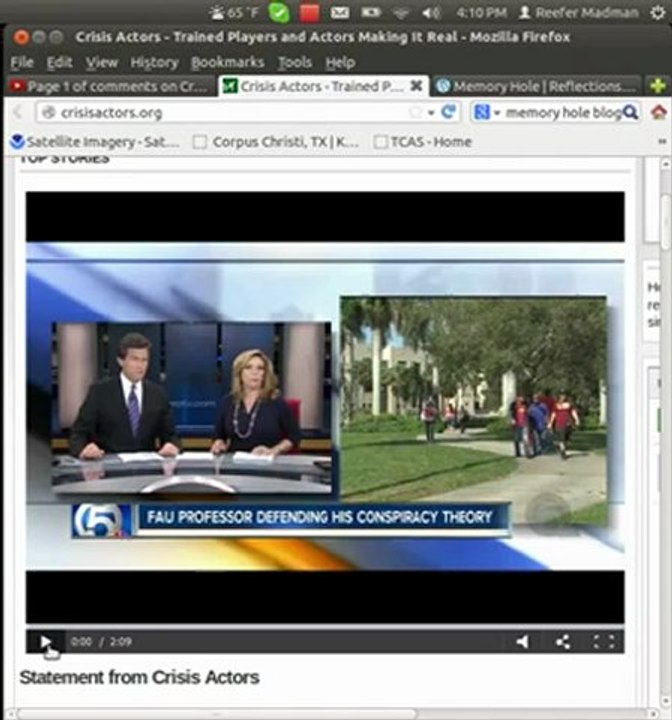Expand the address bar history dropdown
The width and height of the screenshot is (672, 720).
tap(431, 112)
